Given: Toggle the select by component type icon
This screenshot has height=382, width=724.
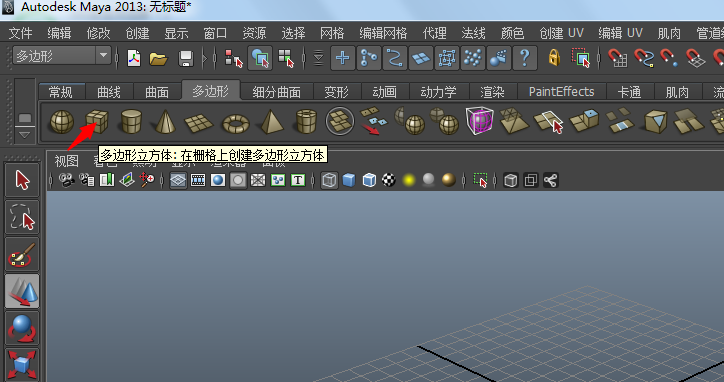Looking at the screenshot, I should point(286,58).
